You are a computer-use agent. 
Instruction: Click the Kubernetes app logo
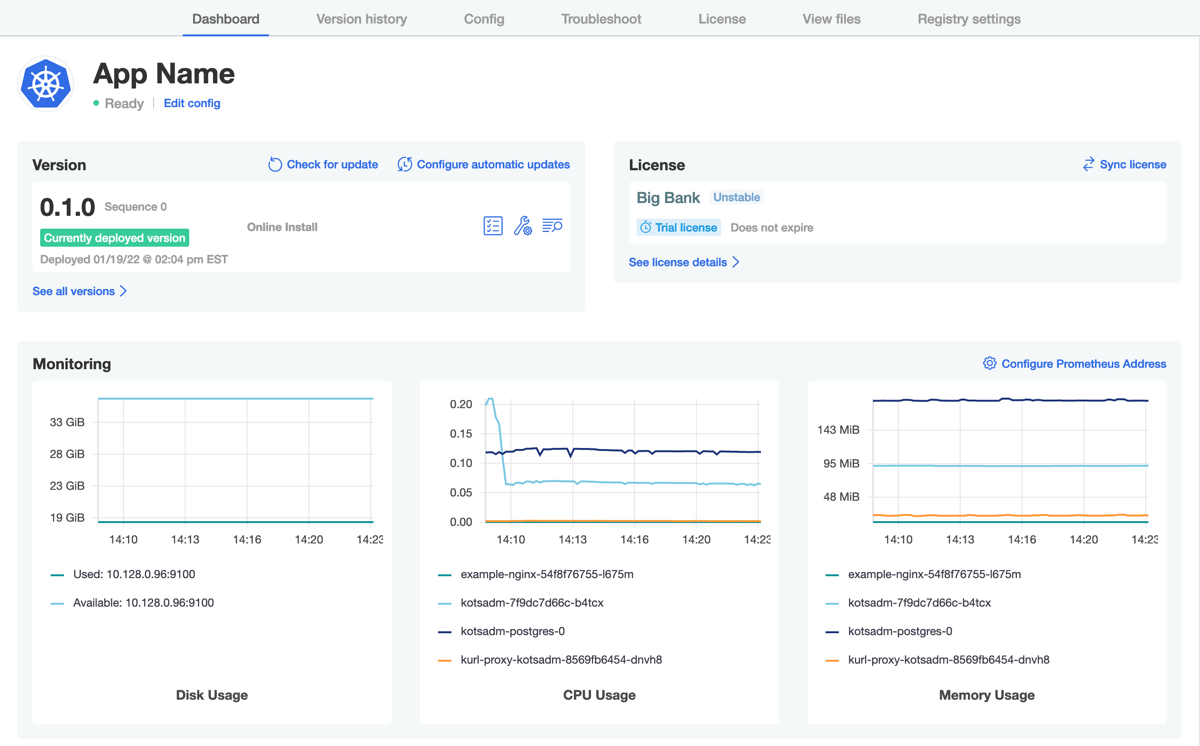point(45,84)
